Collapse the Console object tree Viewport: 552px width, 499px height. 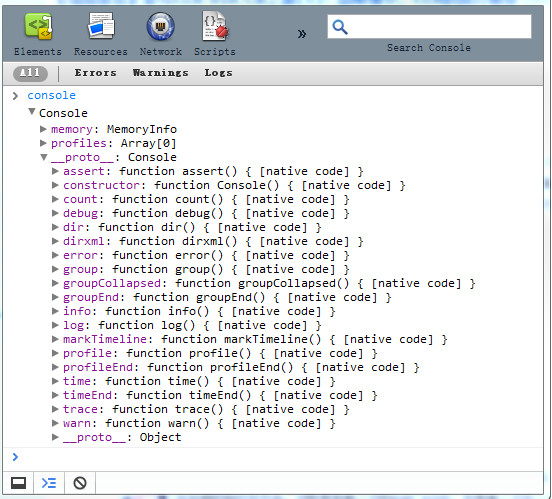point(32,112)
